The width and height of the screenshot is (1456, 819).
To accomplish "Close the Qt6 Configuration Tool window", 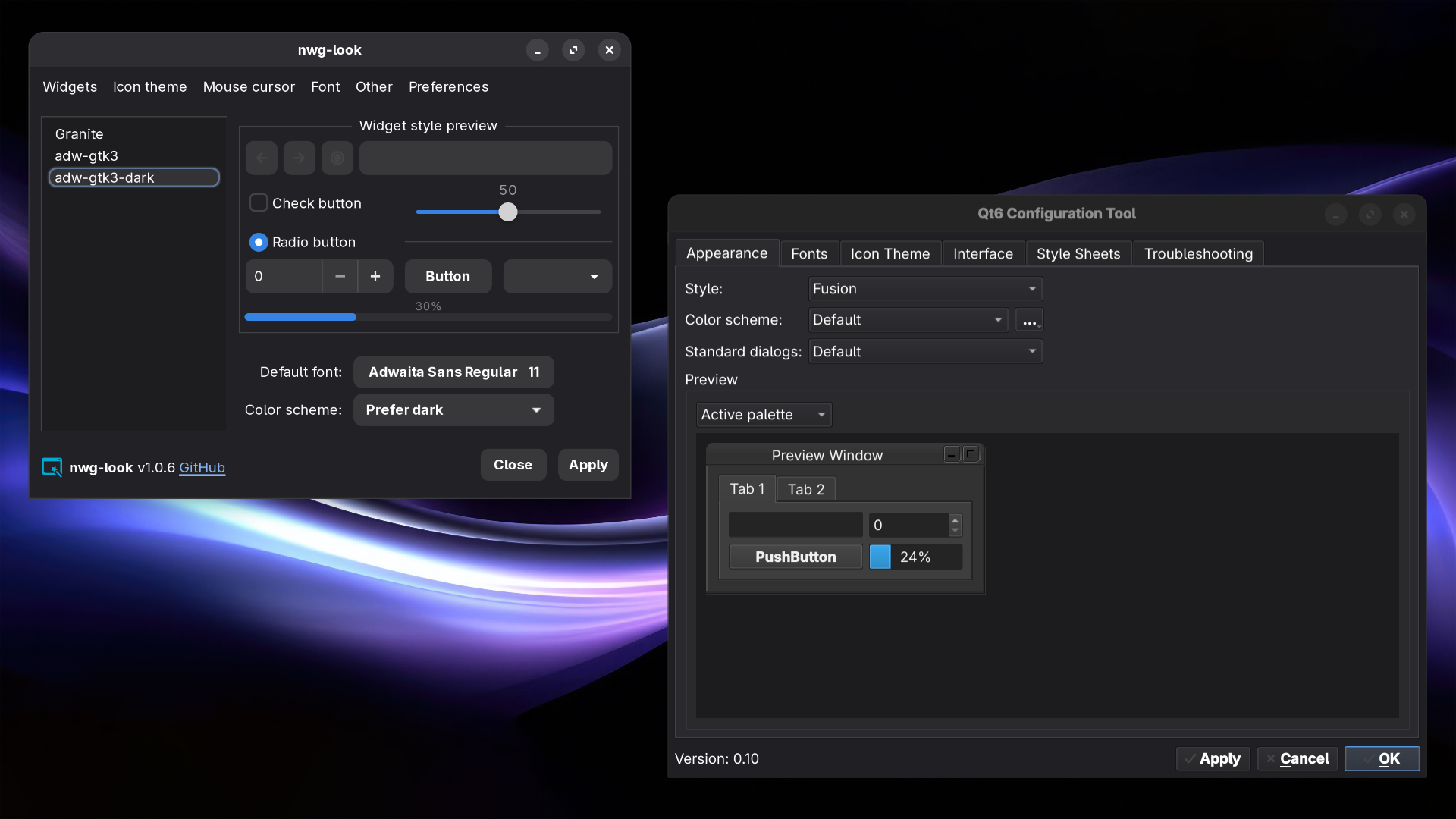I will coord(1404,215).
